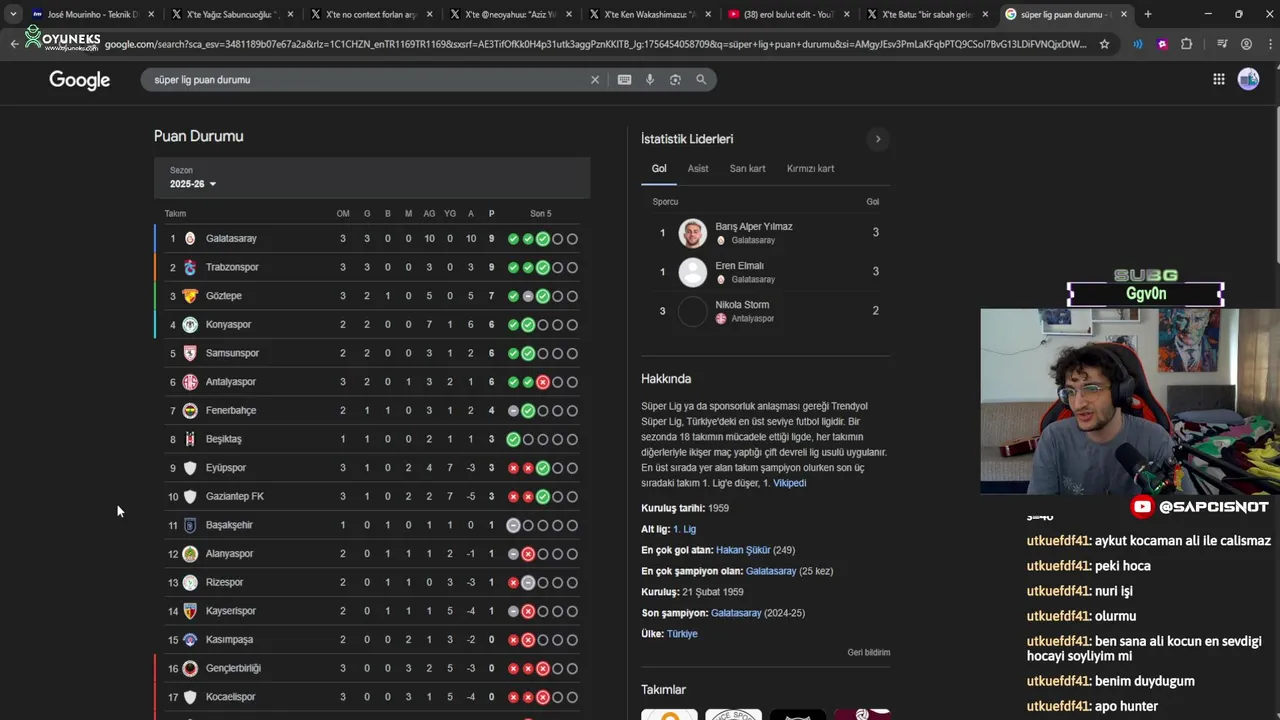Open the tab search dropdown arrow
Image resolution: width=1280 pixels, height=720 pixels.
coord(12,14)
